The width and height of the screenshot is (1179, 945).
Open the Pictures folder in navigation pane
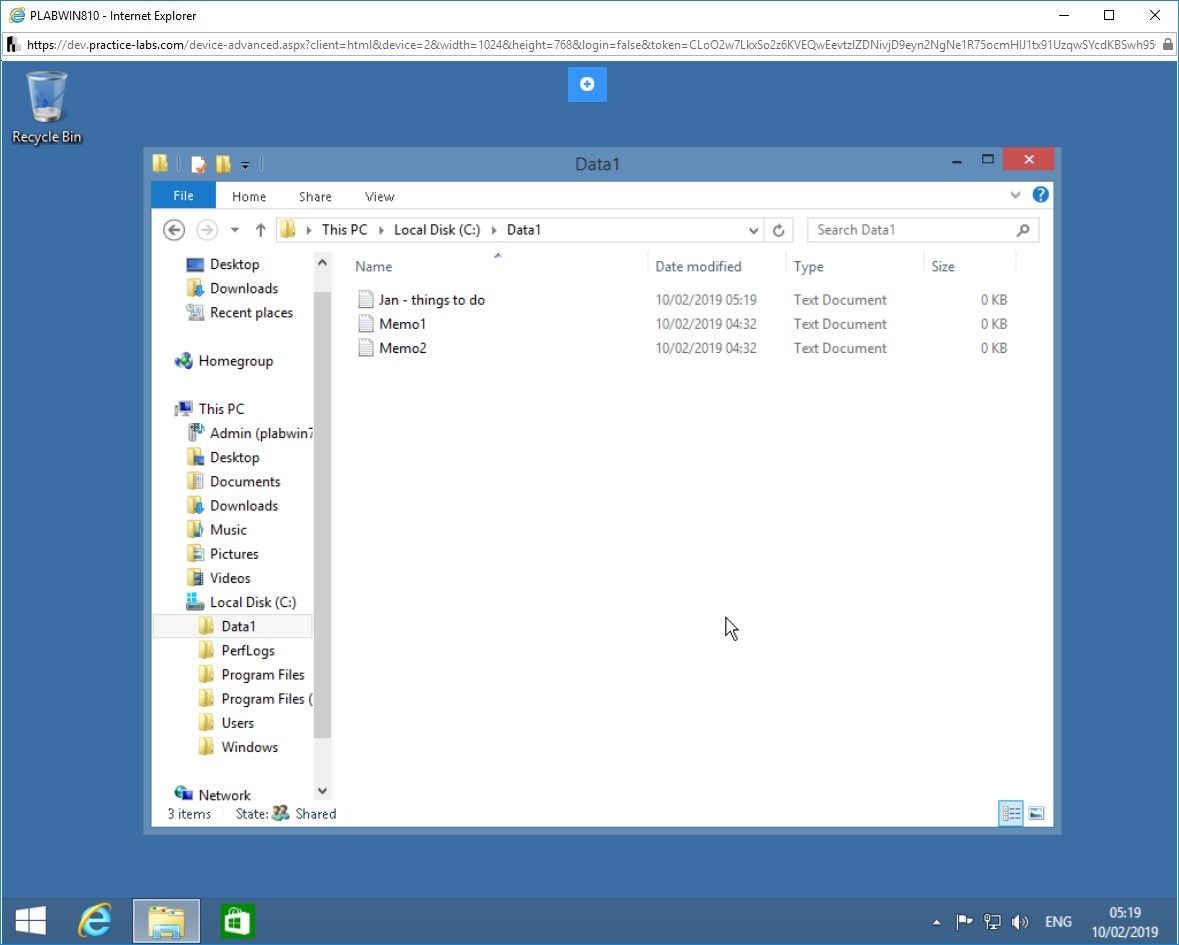234,553
